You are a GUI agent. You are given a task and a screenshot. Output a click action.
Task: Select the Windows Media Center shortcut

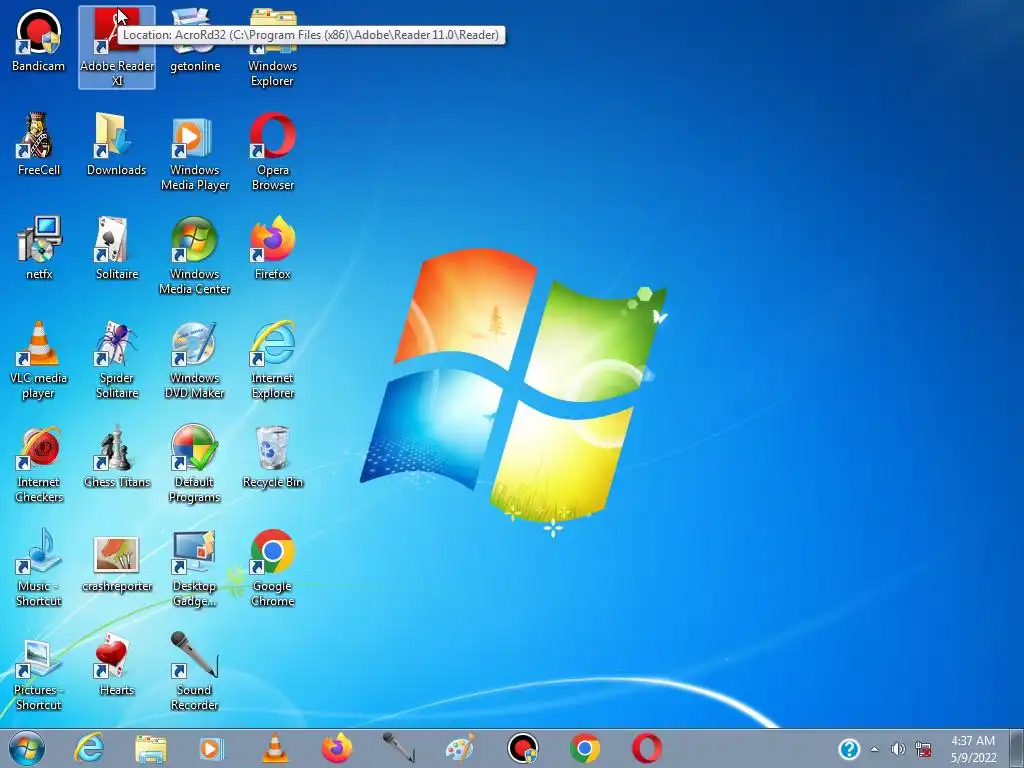[x=195, y=255]
